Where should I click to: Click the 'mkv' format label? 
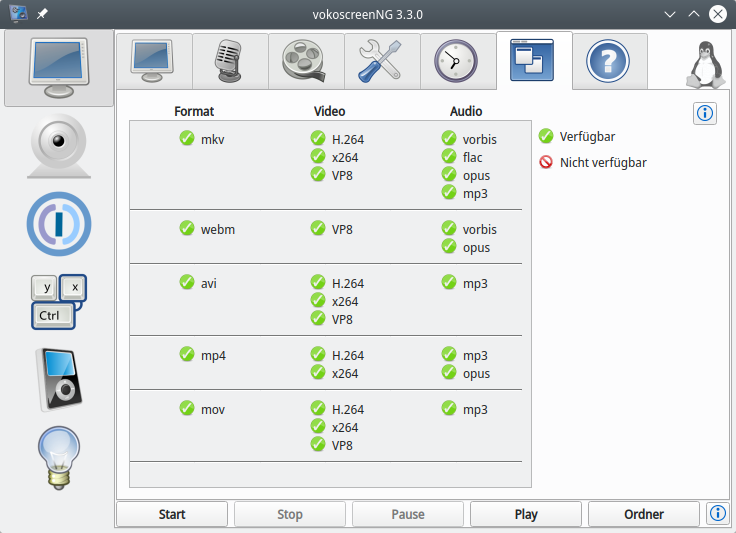pos(213,139)
